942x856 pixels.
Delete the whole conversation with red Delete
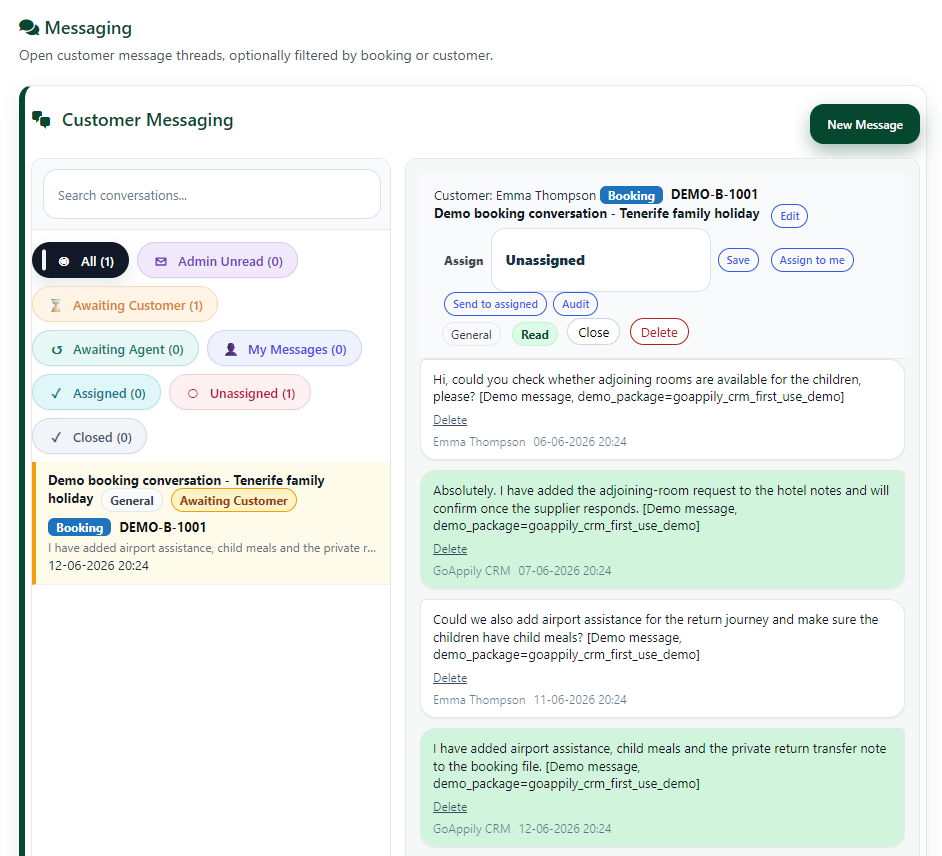tap(659, 332)
